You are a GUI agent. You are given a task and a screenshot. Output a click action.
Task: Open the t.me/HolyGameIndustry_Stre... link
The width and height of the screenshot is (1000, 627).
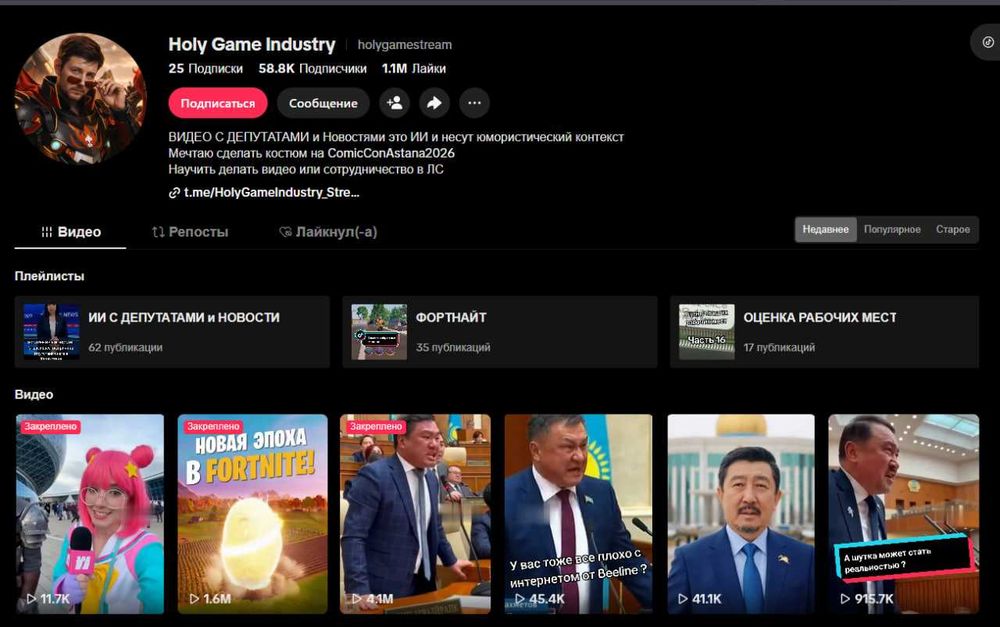coord(265,193)
